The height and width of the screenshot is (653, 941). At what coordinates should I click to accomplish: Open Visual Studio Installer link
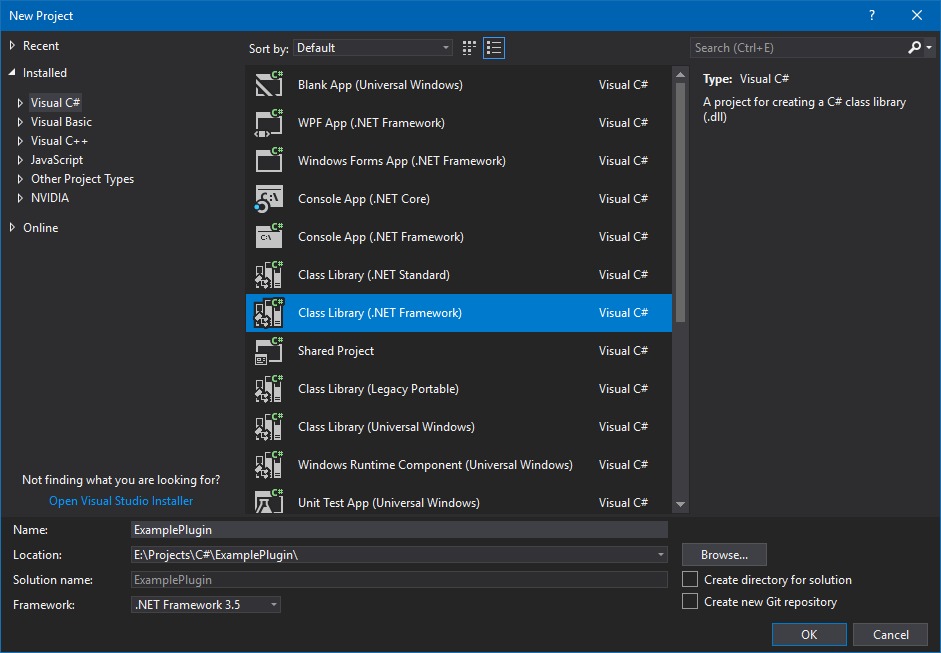pyautogui.click(x=121, y=501)
